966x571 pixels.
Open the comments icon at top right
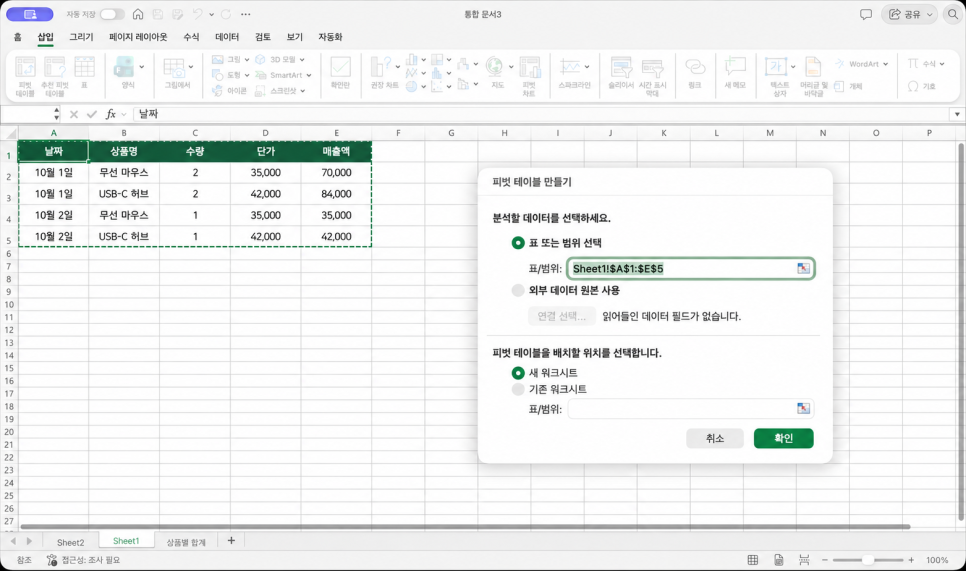[866, 14]
